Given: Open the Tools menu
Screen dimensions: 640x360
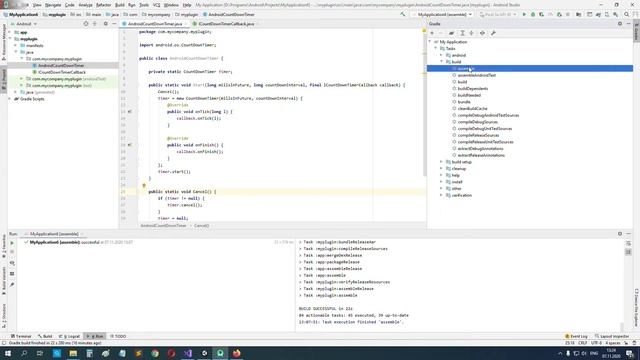Looking at the screenshot, I should [x=144, y=5].
